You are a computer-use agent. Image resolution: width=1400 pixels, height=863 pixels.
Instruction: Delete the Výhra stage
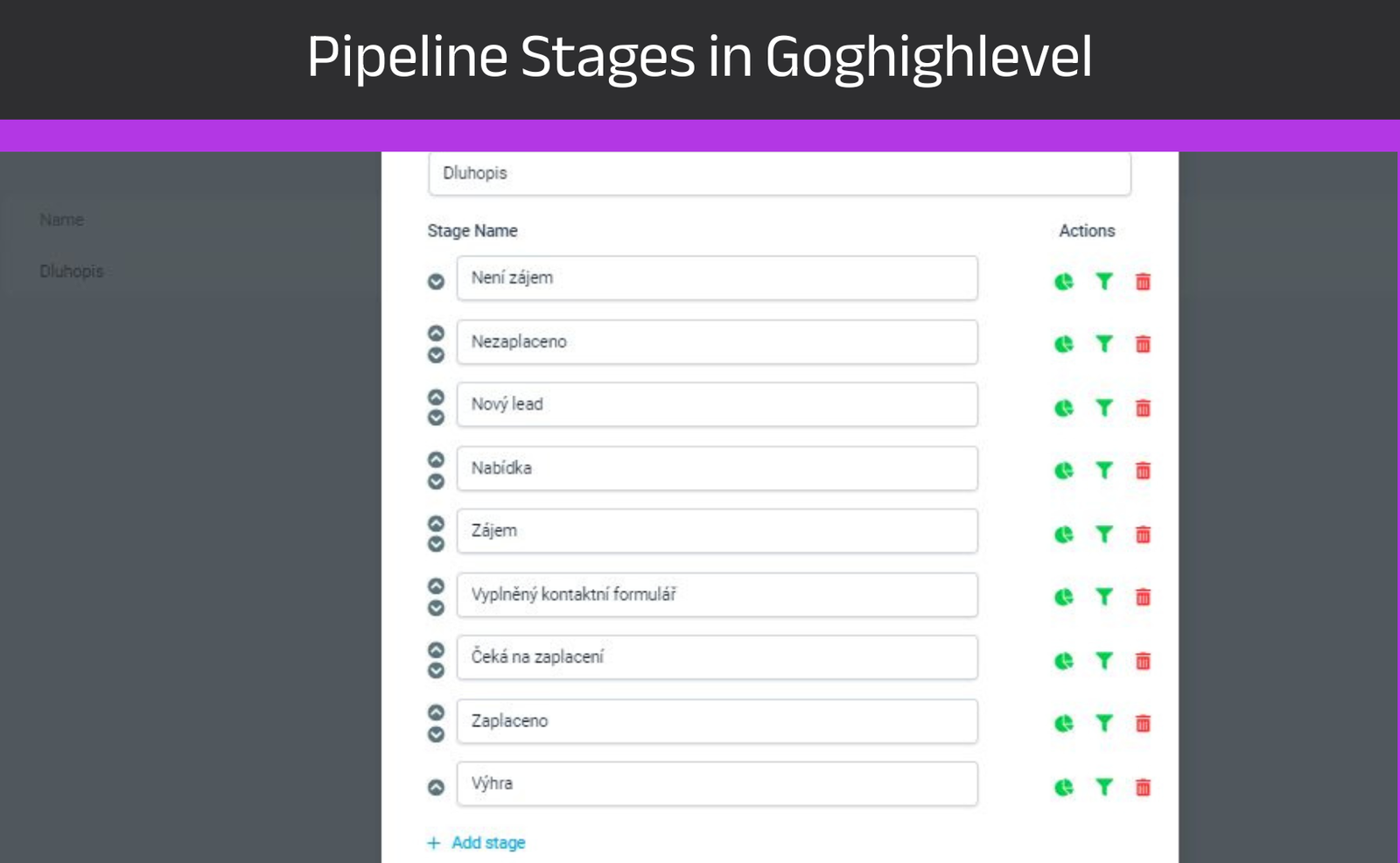[1143, 788]
